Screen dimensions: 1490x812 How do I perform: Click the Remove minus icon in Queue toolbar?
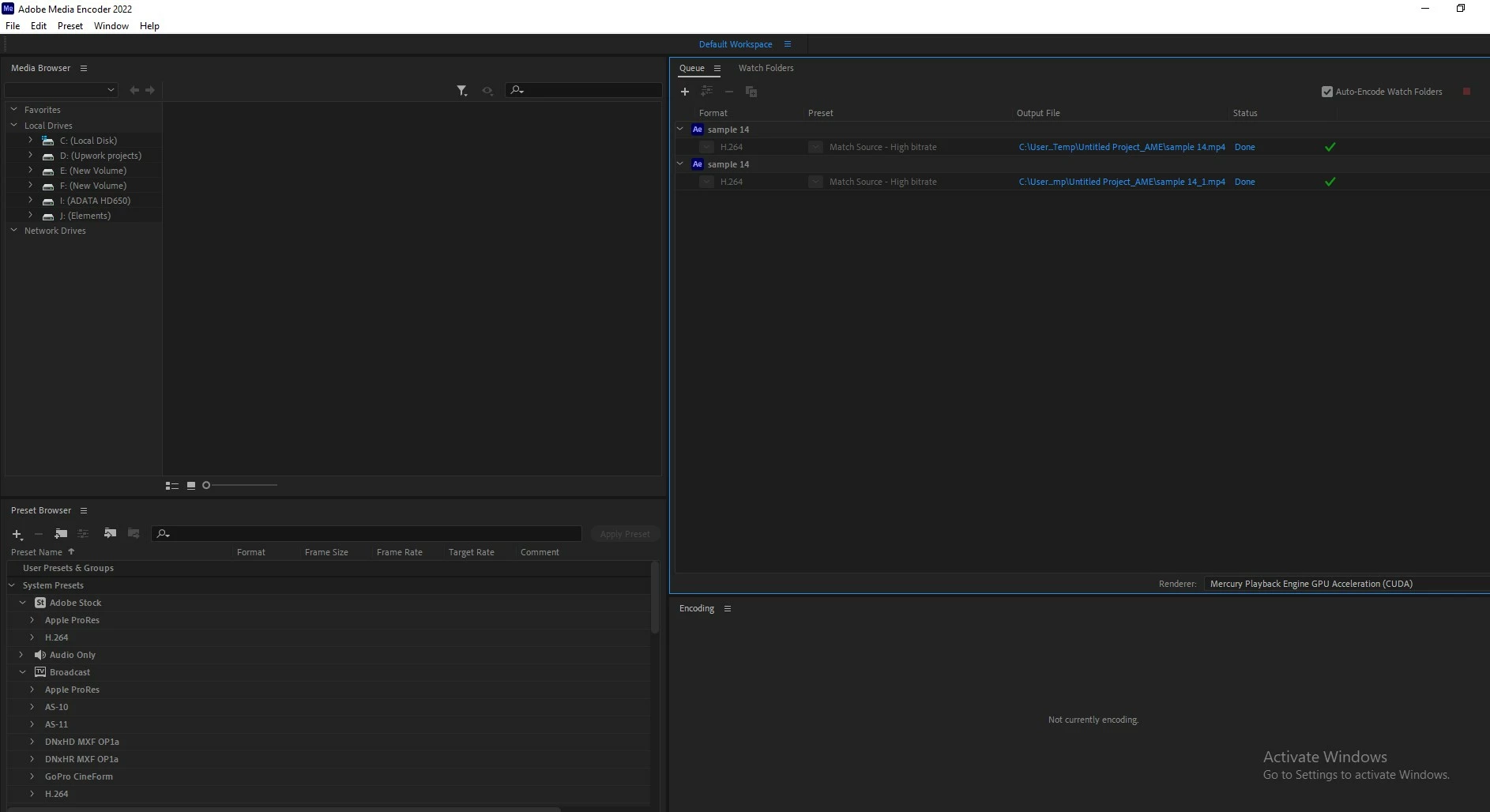click(x=729, y=92)
